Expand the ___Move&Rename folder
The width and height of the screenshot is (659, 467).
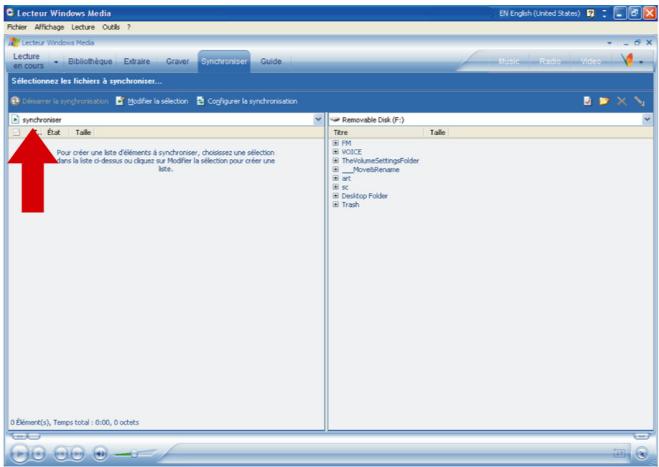[336, 169]
